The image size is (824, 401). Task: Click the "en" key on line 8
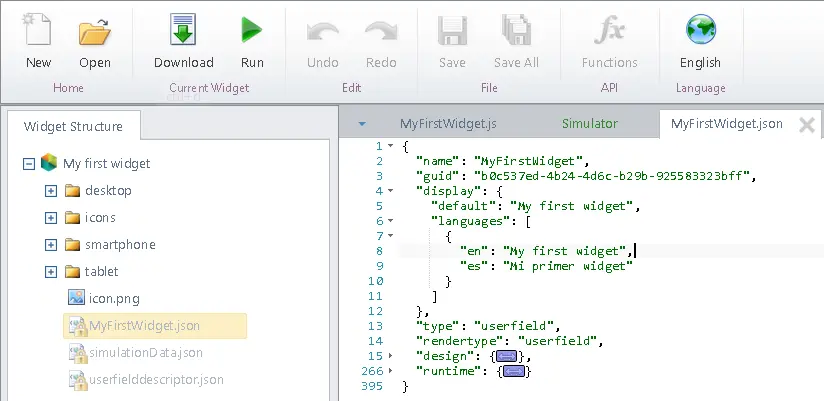tap(474, 251)
